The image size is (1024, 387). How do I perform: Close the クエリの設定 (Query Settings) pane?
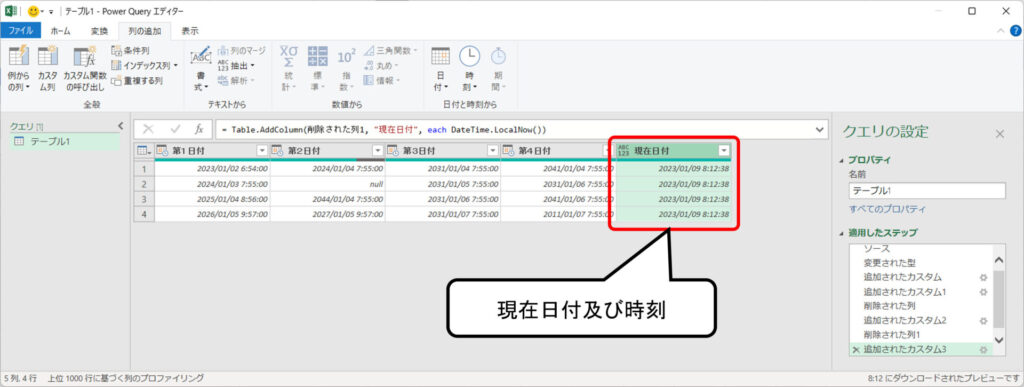pyautogui.click(x=1000, y=134)
